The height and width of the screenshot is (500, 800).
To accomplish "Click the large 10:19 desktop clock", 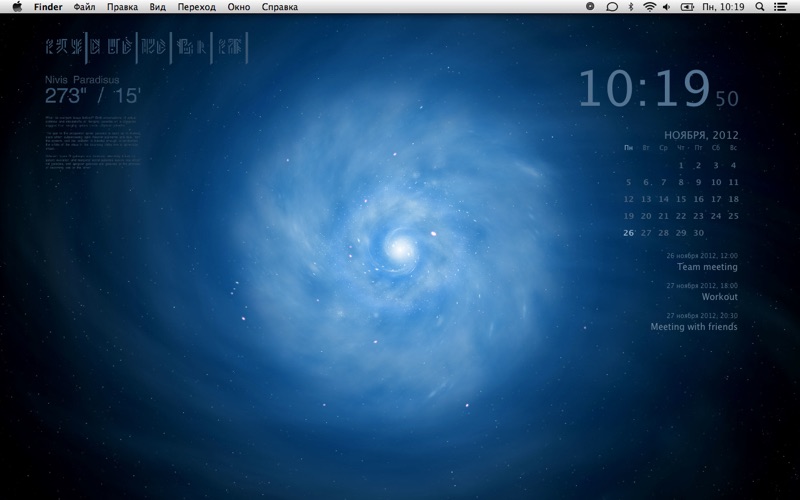I will tap(644, 88).
